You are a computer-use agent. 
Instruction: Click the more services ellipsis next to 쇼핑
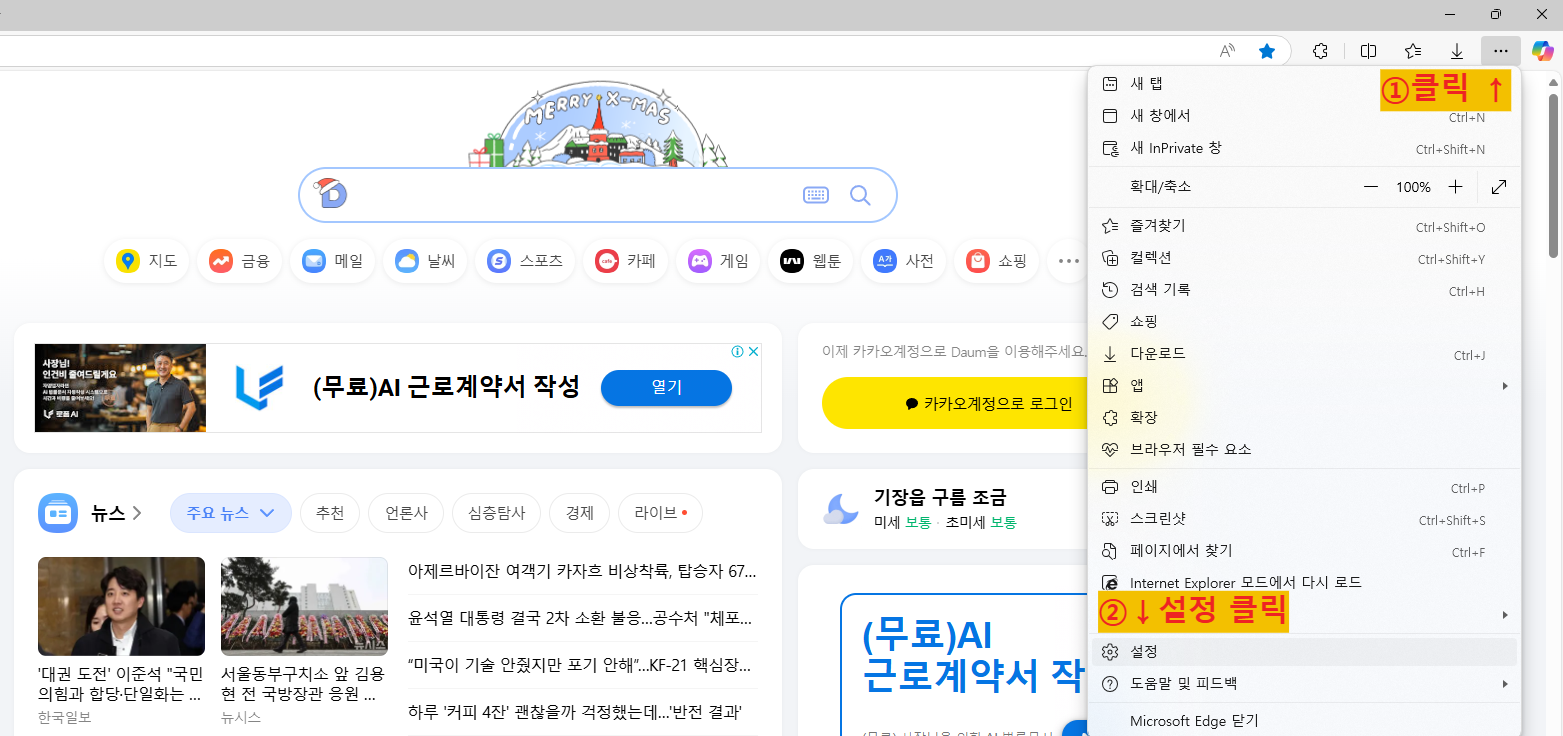click(1068, 261)
